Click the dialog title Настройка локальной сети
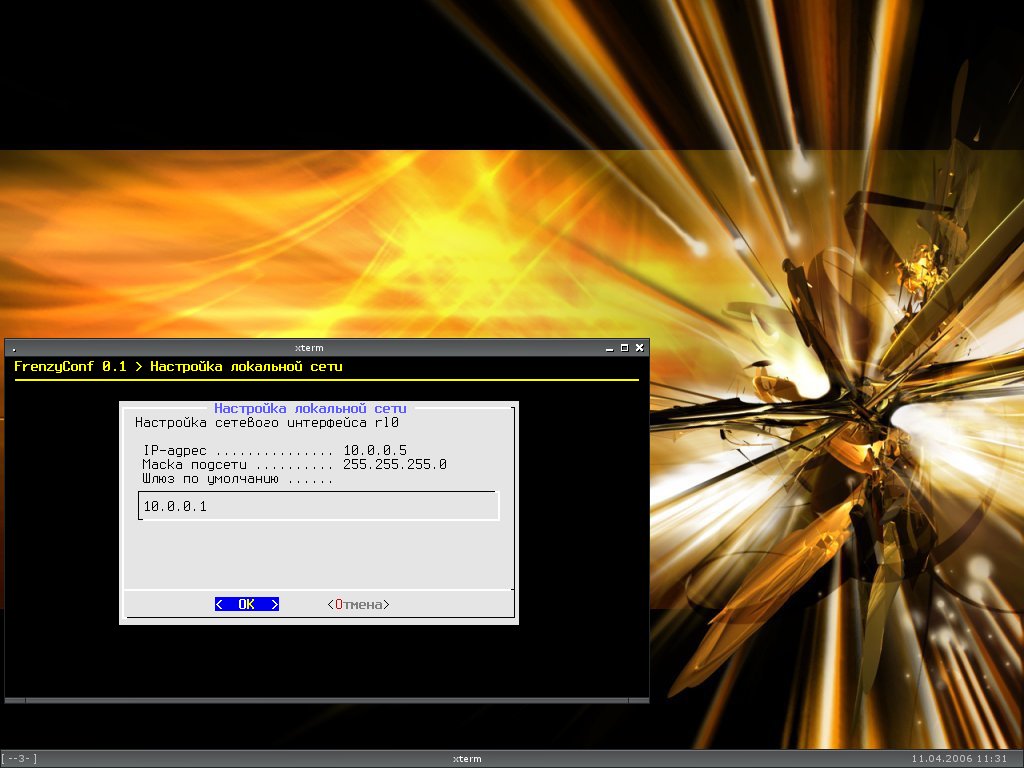 click(x=310, y=408)
